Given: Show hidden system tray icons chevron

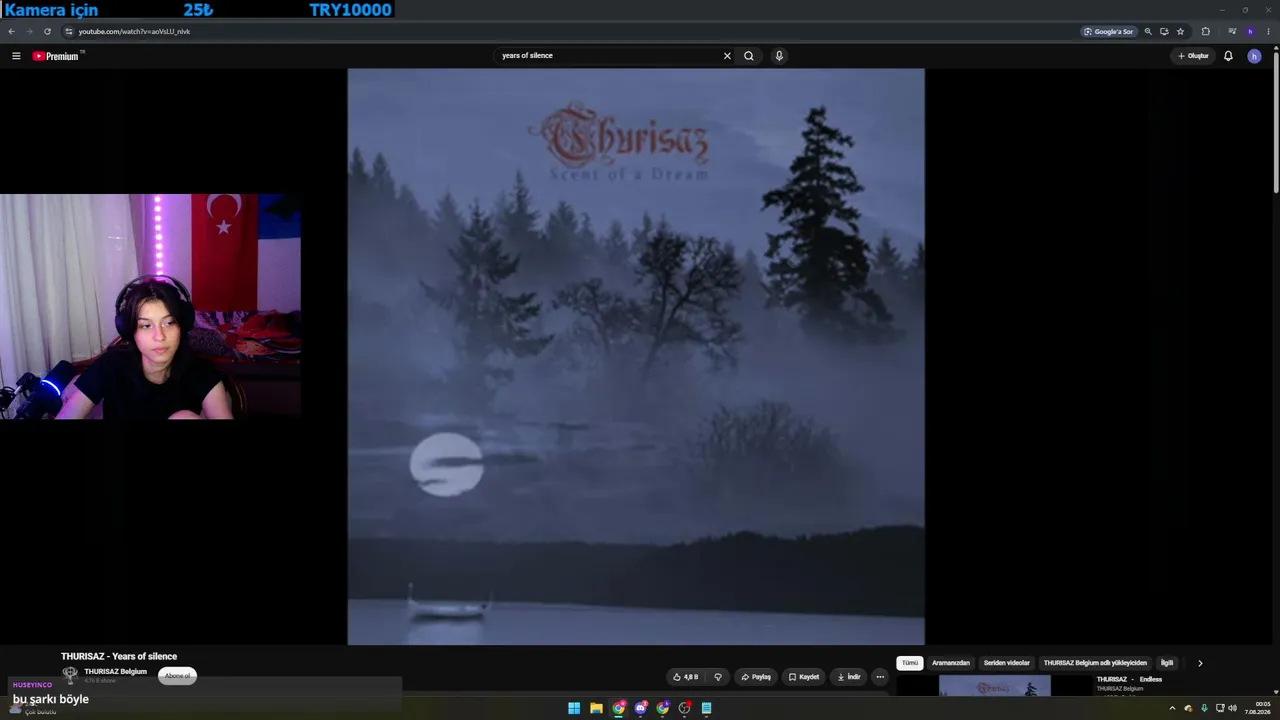Looking at the screenshot, I should [1172, 708].
